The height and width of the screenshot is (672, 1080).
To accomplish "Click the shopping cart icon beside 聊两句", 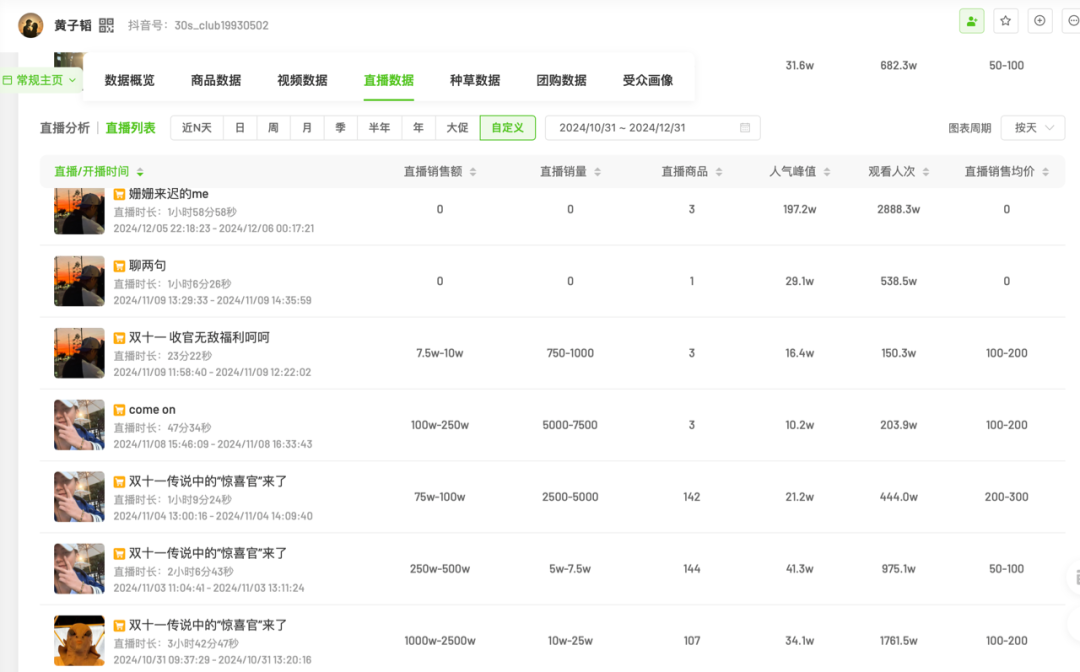I will [119, 266].
